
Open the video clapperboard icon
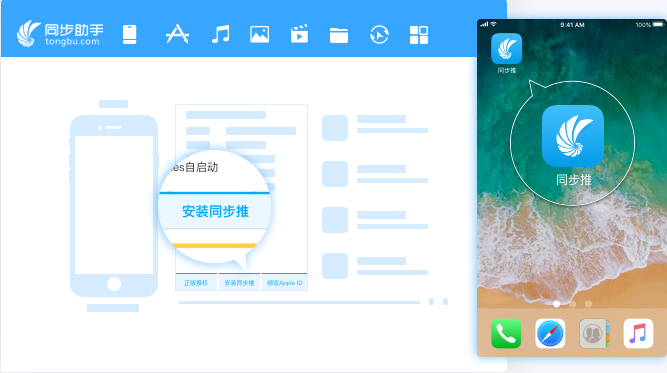(299, 34)
